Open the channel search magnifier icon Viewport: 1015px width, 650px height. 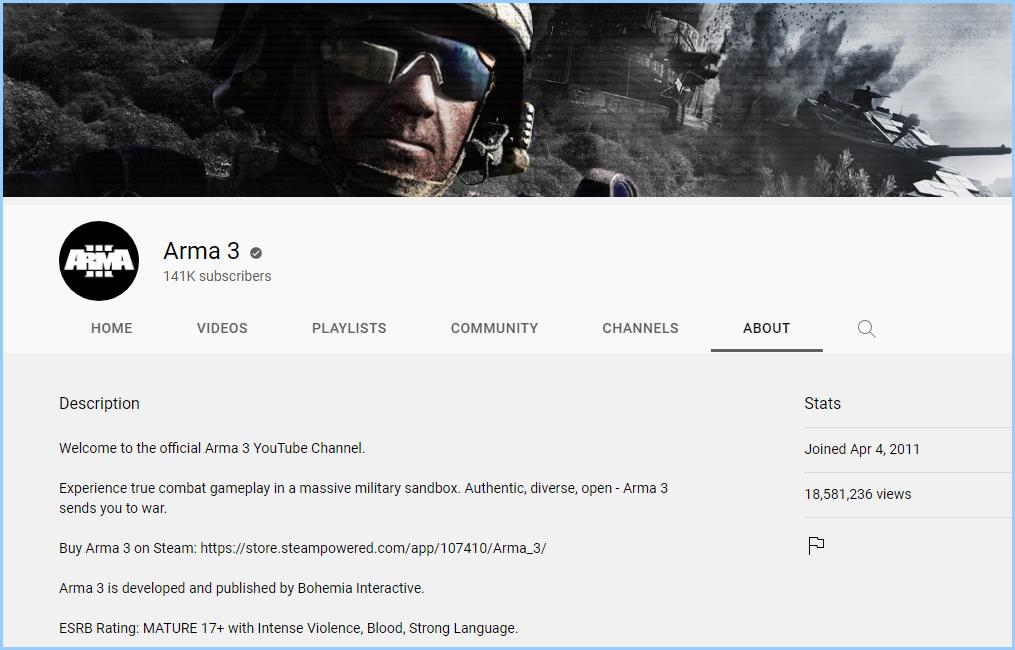866,328
